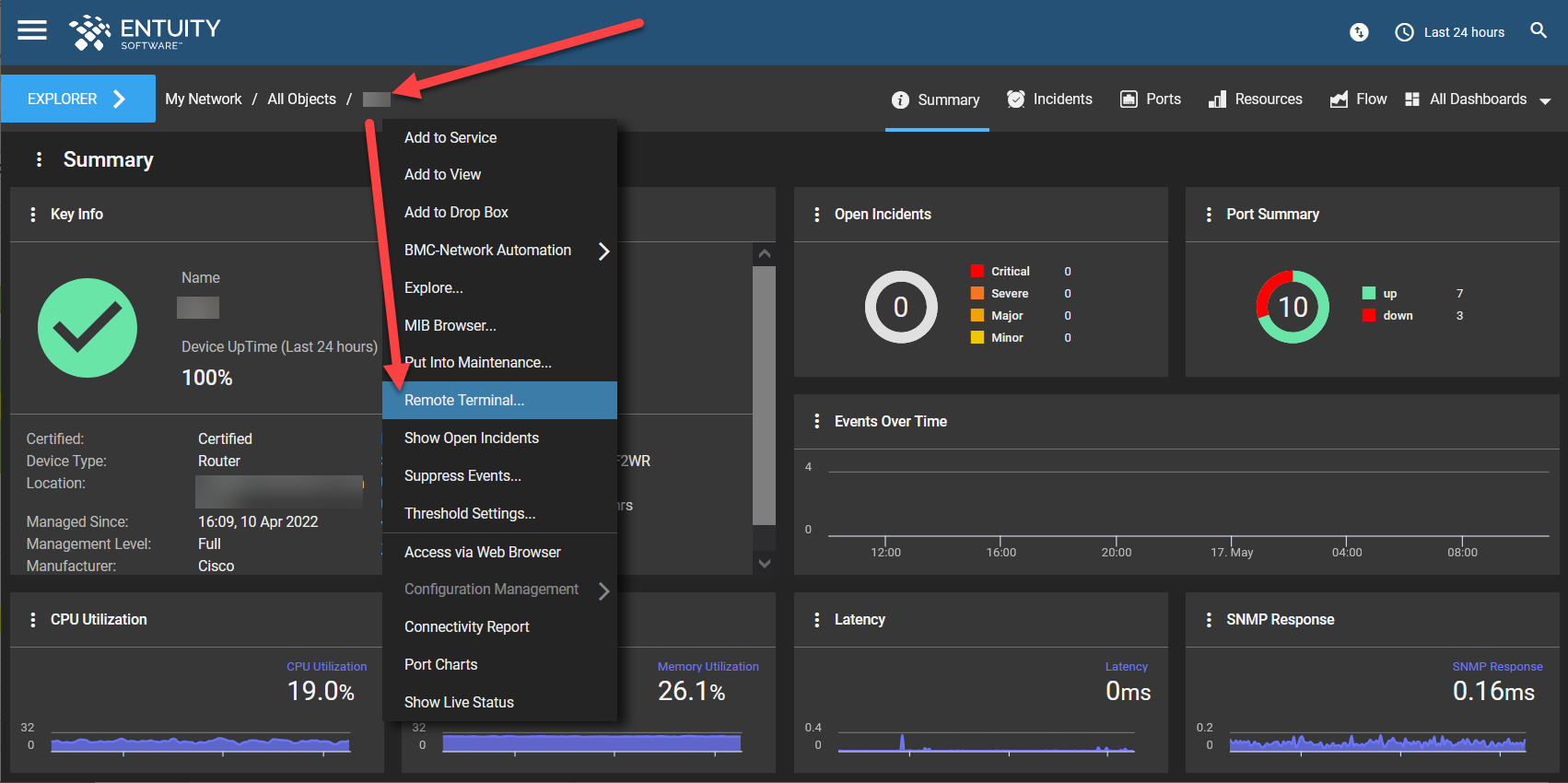The image size is (1568, 783).
Task: Open Port Charts from context menu
Action: click(499, 664)
